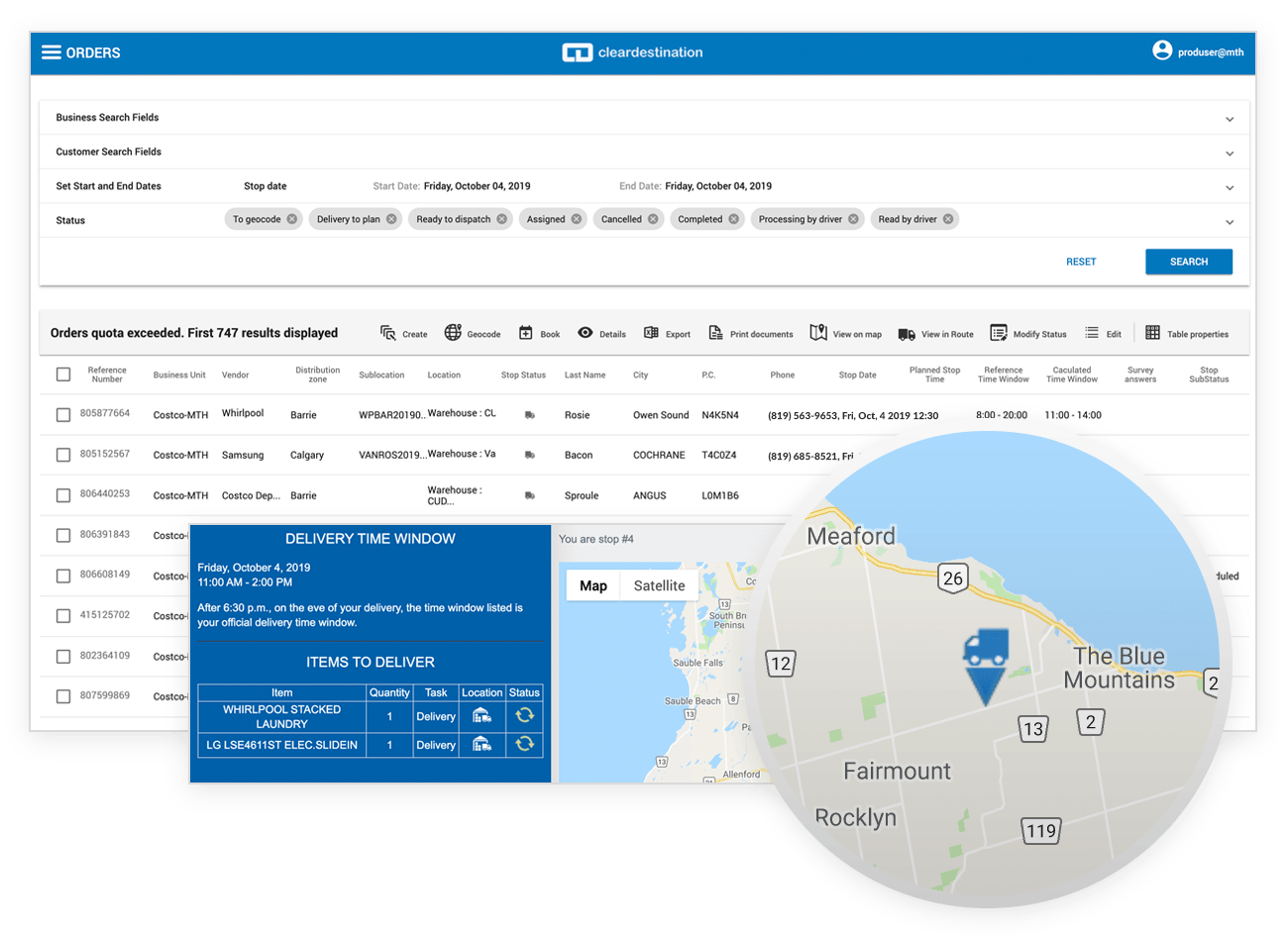Expand the Business Search Fields section
1288x942 pixels.
(1230, 119)
